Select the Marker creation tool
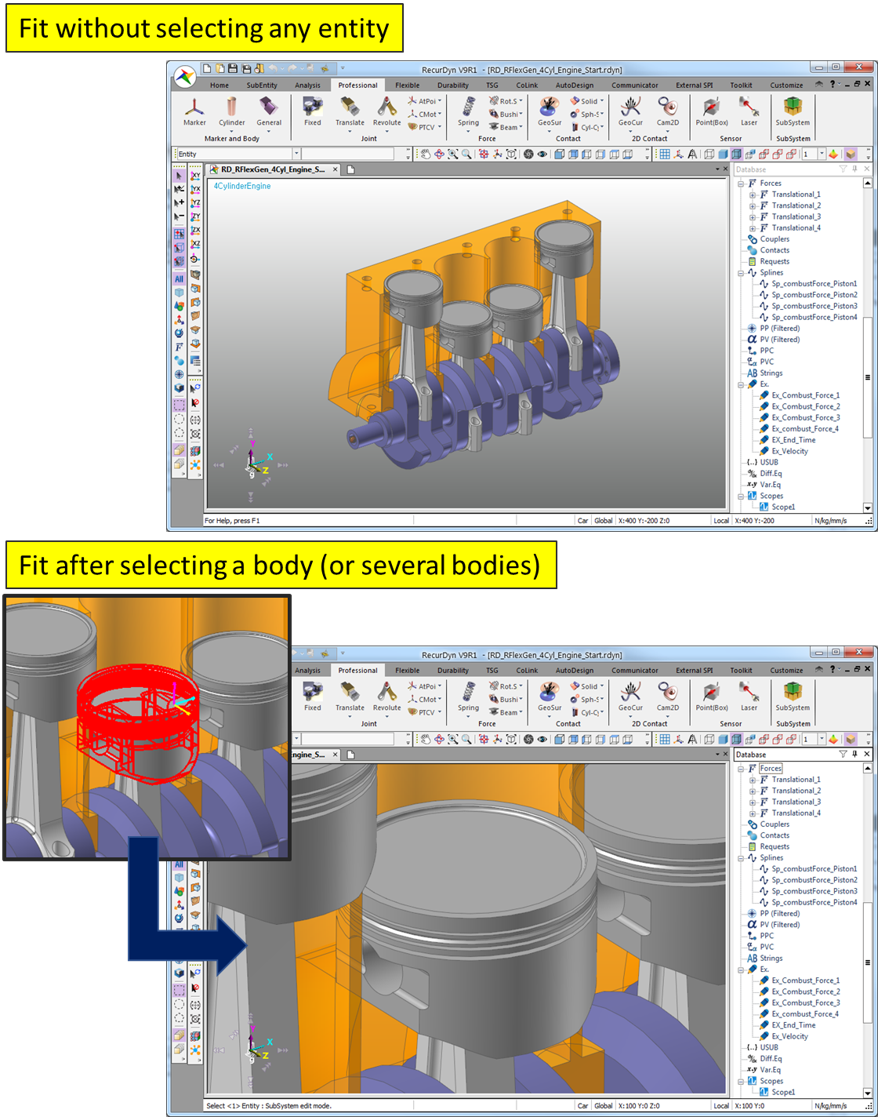This screenshot has width=878, height=1117. coord(194,113)
